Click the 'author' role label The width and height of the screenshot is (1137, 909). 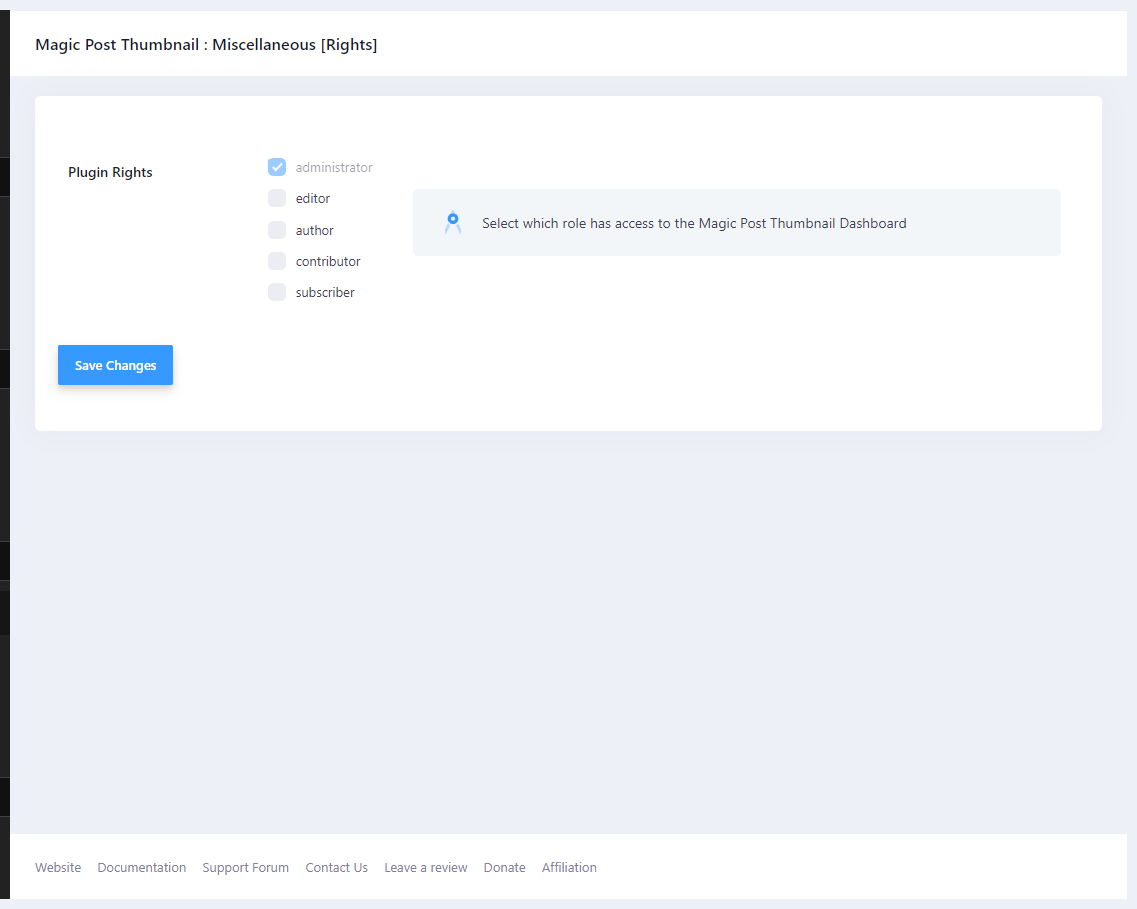tap(315, 231)
